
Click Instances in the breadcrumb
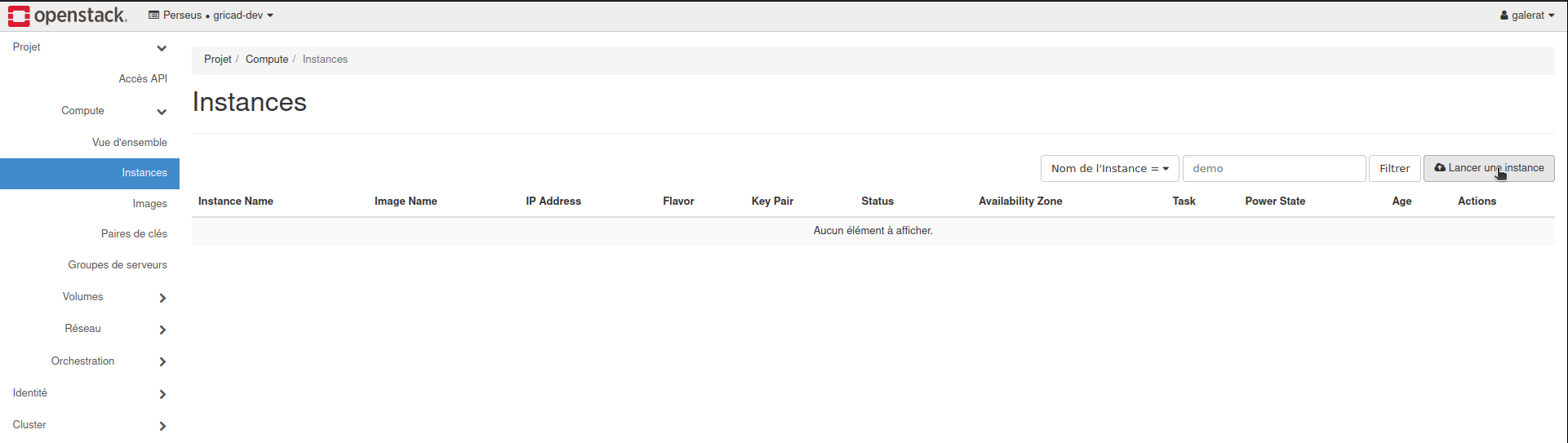pyautogui.click(x=325, y=60)
